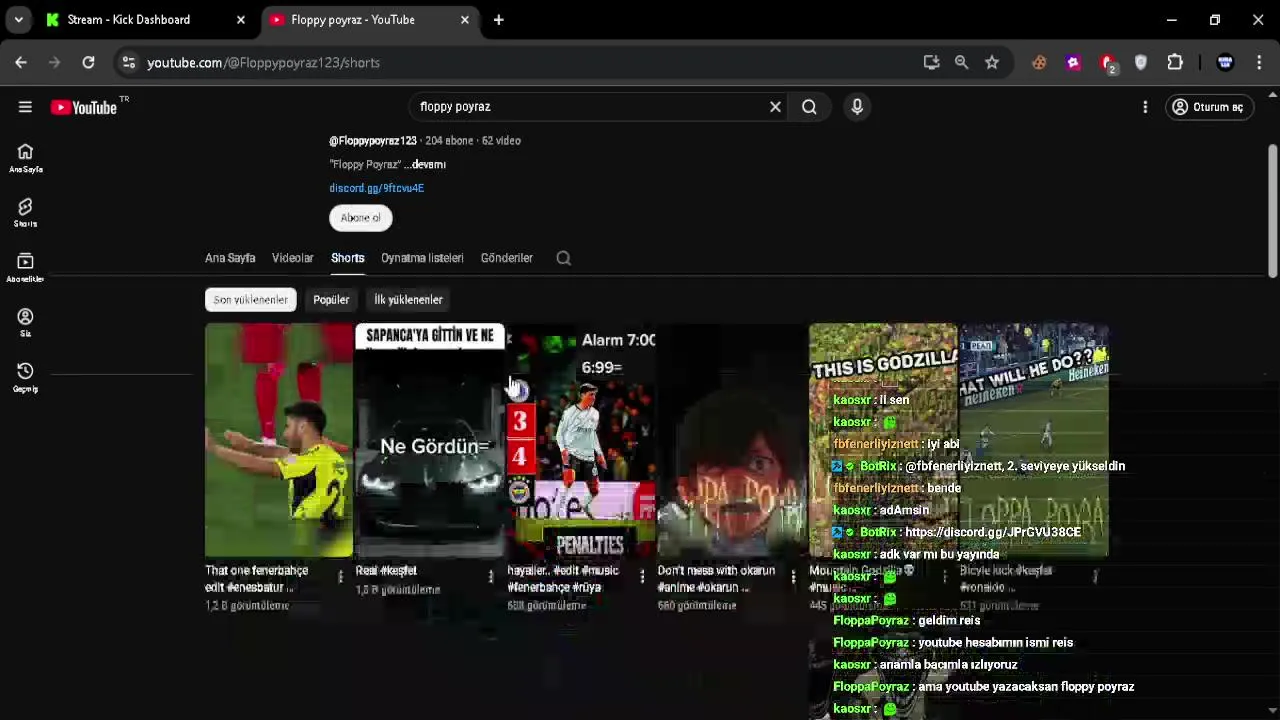
Task: Select the Son yüklenenler filter chip
Action: (250, 300)
